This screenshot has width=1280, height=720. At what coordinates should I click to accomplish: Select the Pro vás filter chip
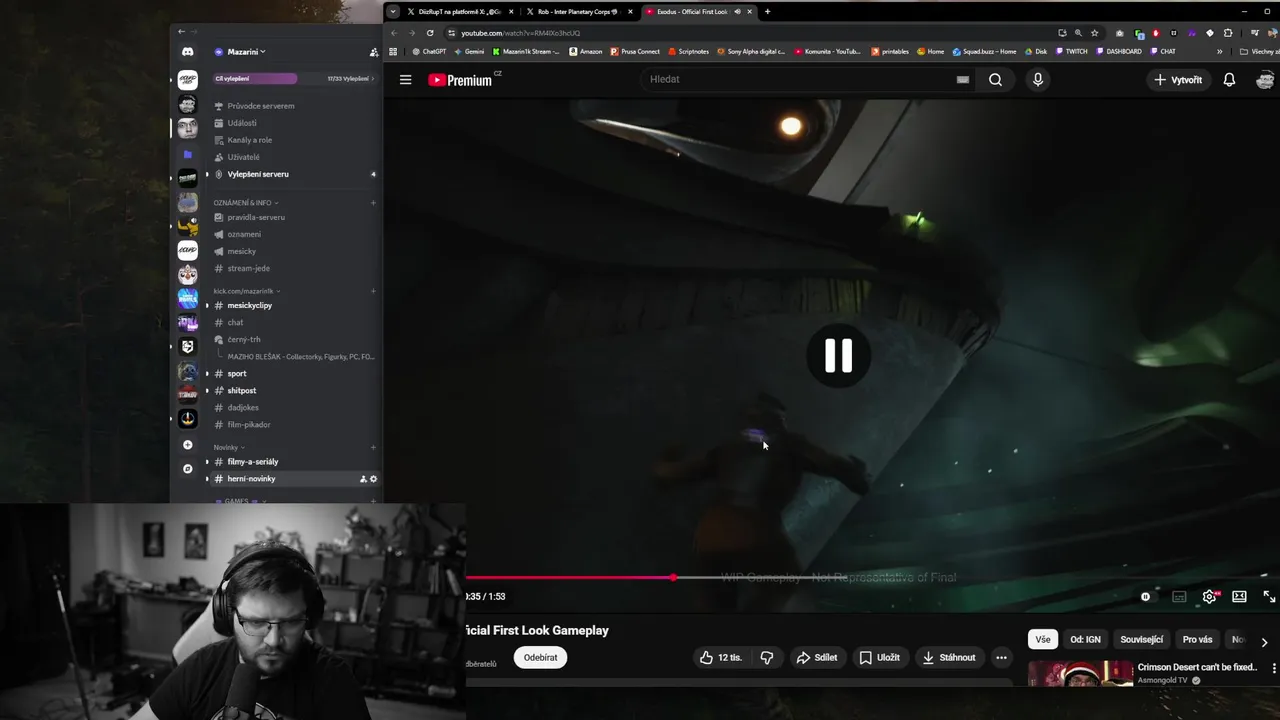(x=1197, y=640)
